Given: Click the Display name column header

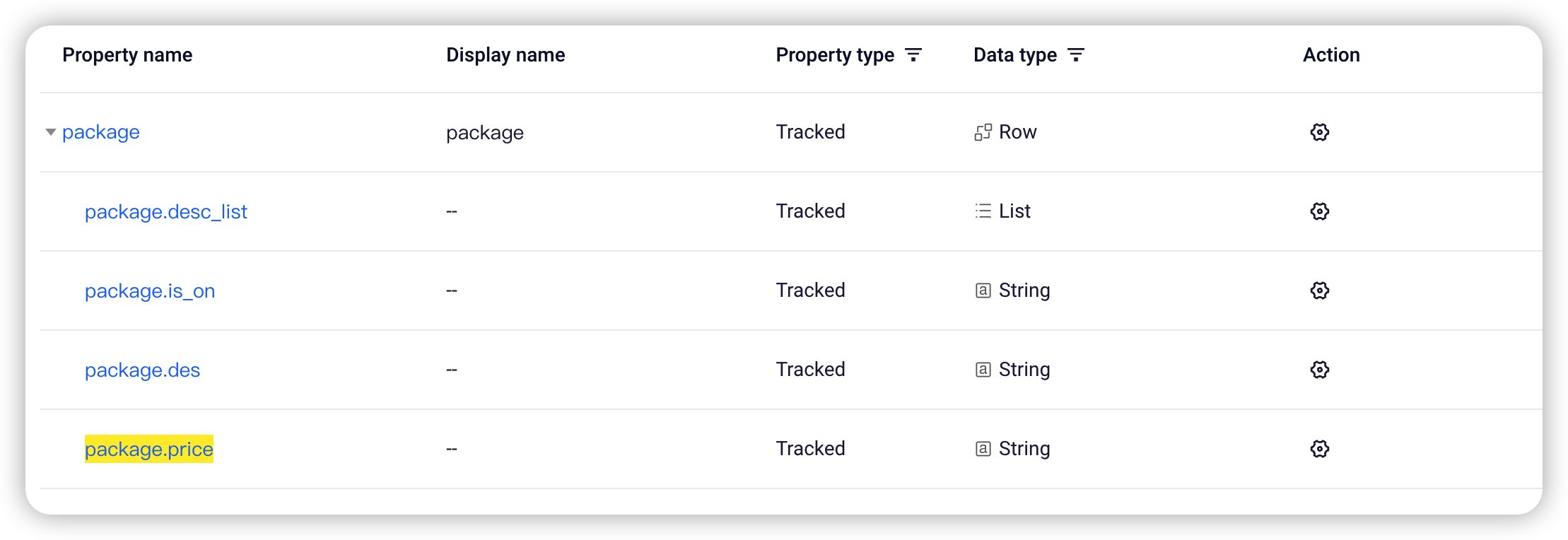Looking at the screenshot, I should (x=505, y=55).
